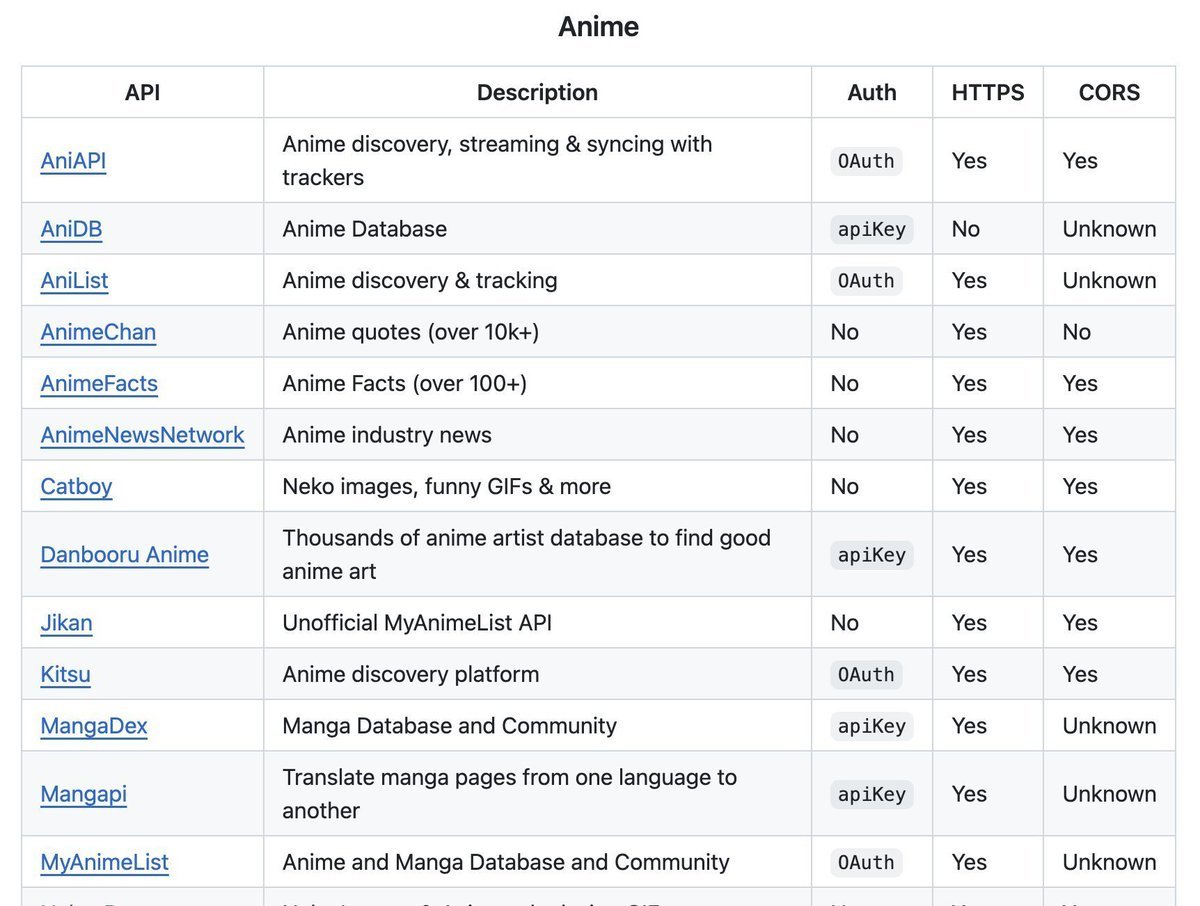The width and height of the screenshot is (1200, 906).
Task: Open the Catboy link
Action: click(76, 487)
